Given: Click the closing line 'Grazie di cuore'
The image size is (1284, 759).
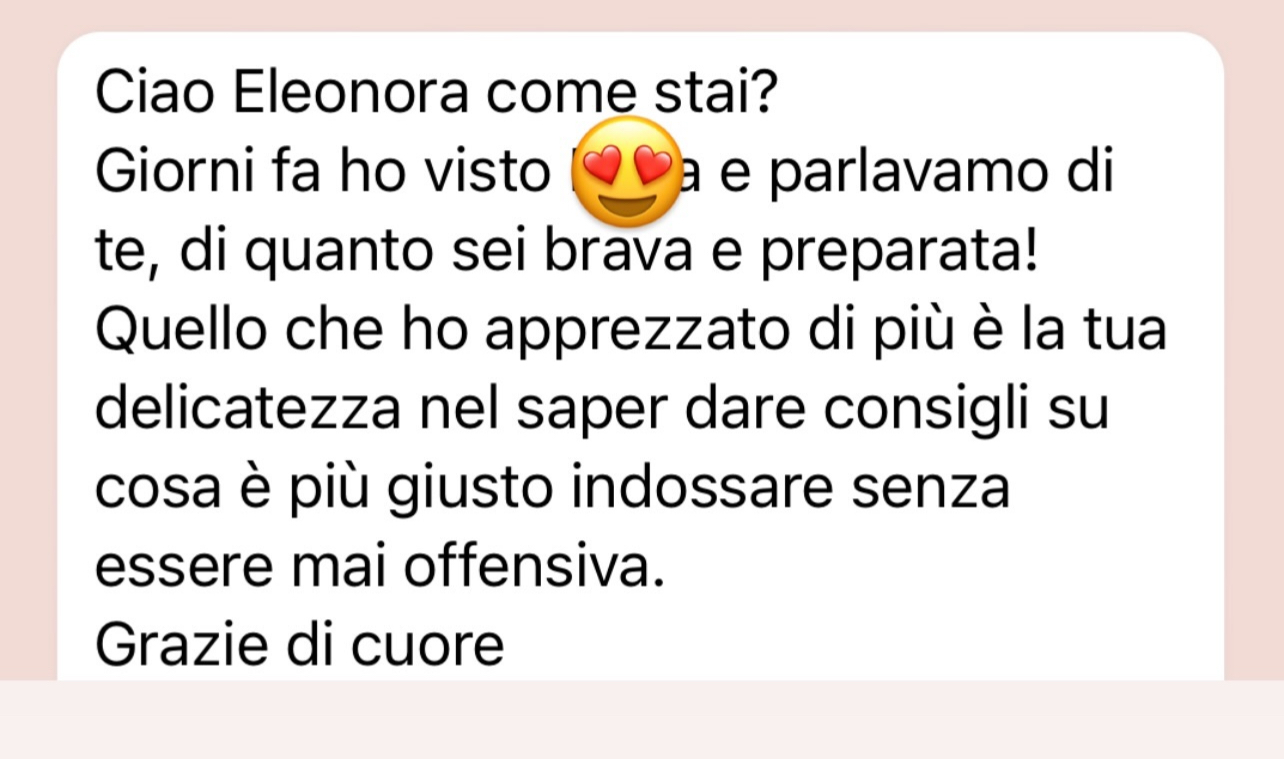Looking at the screenshot, I should coord(300,646).
